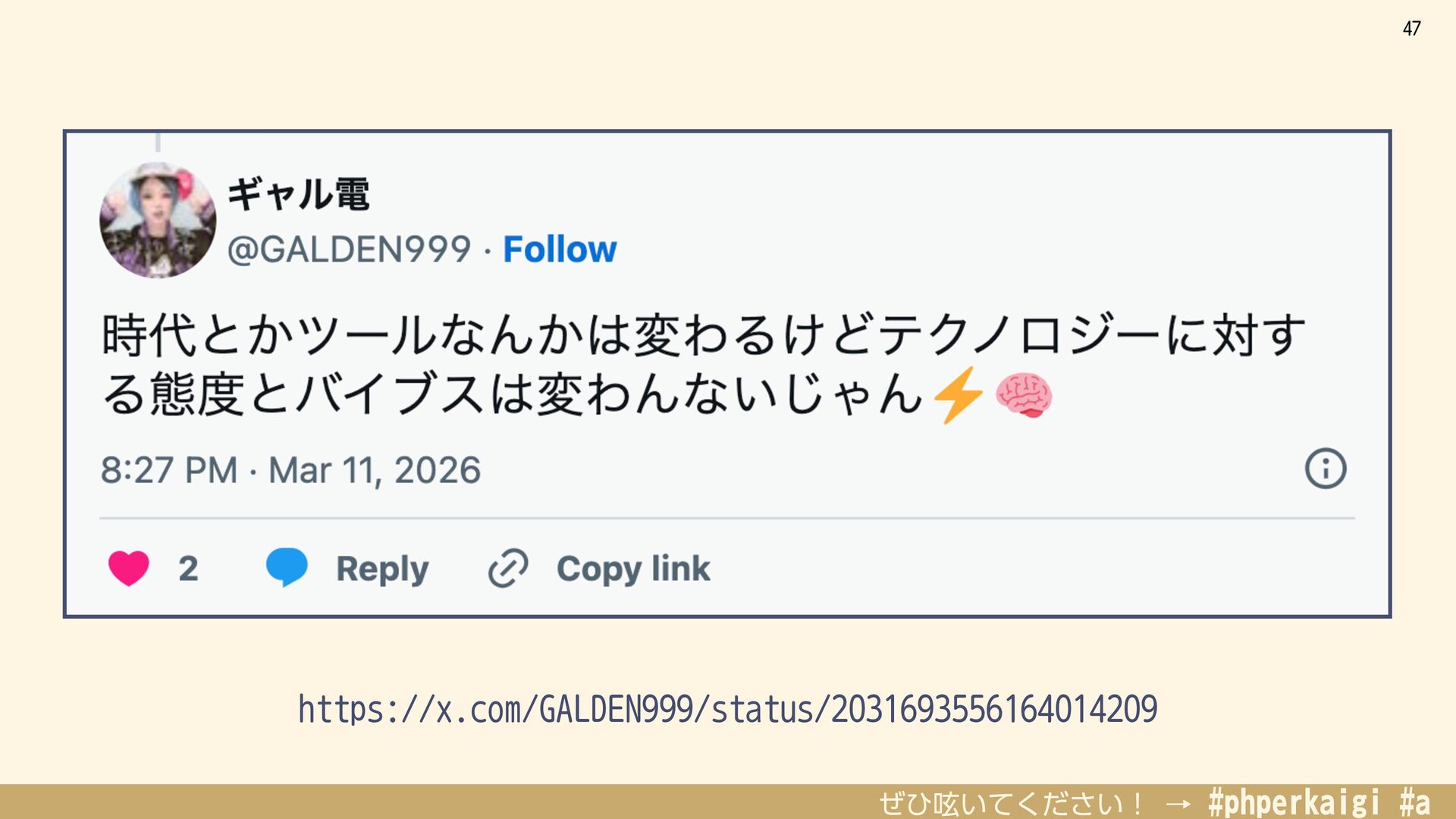Click the pink heart like icon
The width and height of the screenshot is (1456, 819).
coord(129,568)
